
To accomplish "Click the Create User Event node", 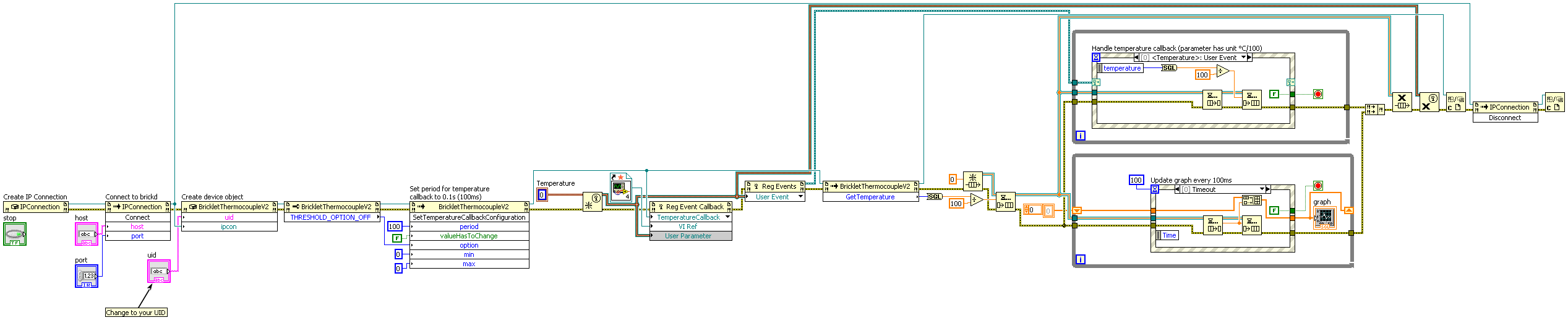I will 592,202.
